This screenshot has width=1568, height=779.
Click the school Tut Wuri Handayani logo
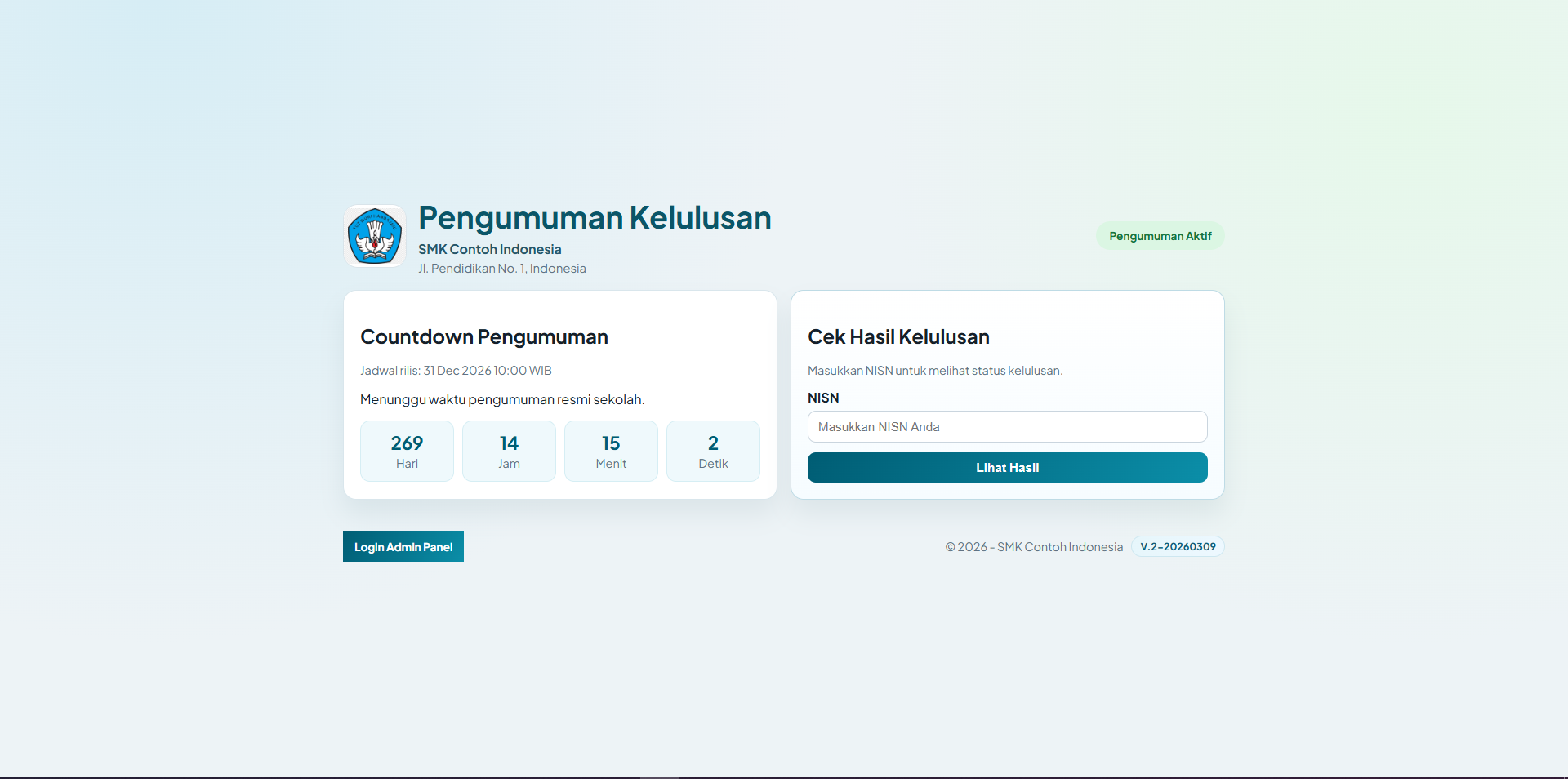click(x=374, y=237)
